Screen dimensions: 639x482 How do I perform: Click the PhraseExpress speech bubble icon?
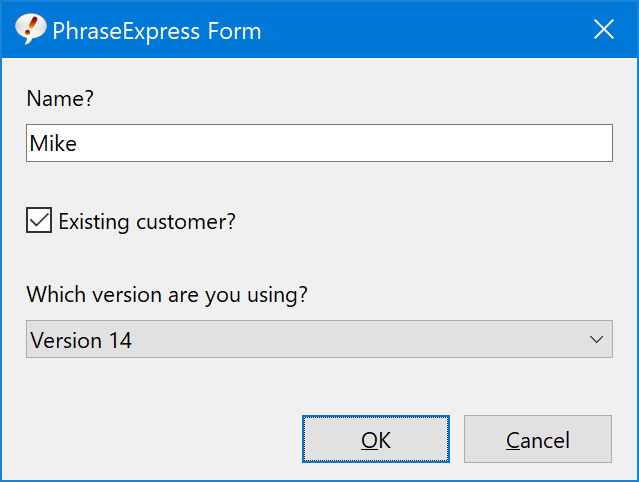point(31,29)
